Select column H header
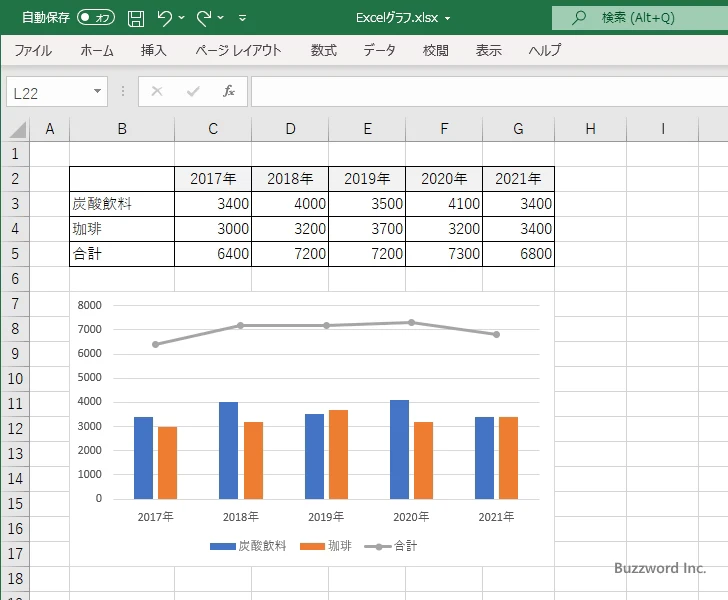728x600 pixels. pos(591,129)
